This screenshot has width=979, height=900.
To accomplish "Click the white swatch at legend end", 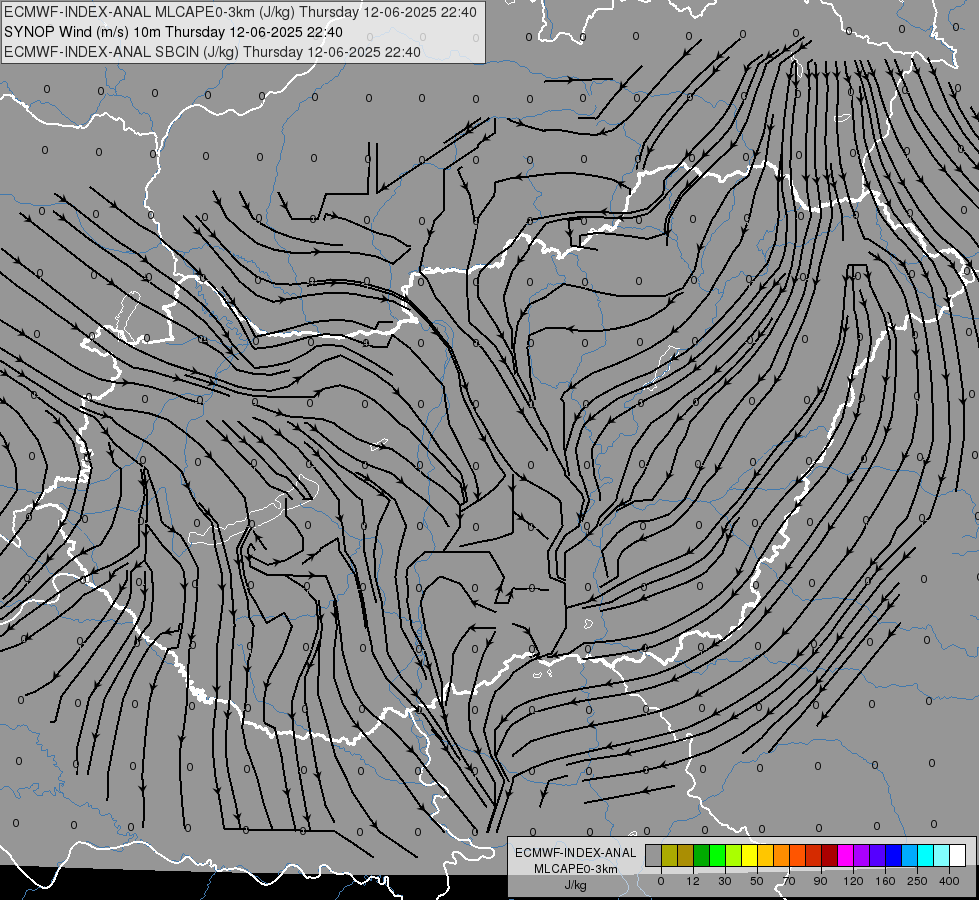I will pos(957,855).
